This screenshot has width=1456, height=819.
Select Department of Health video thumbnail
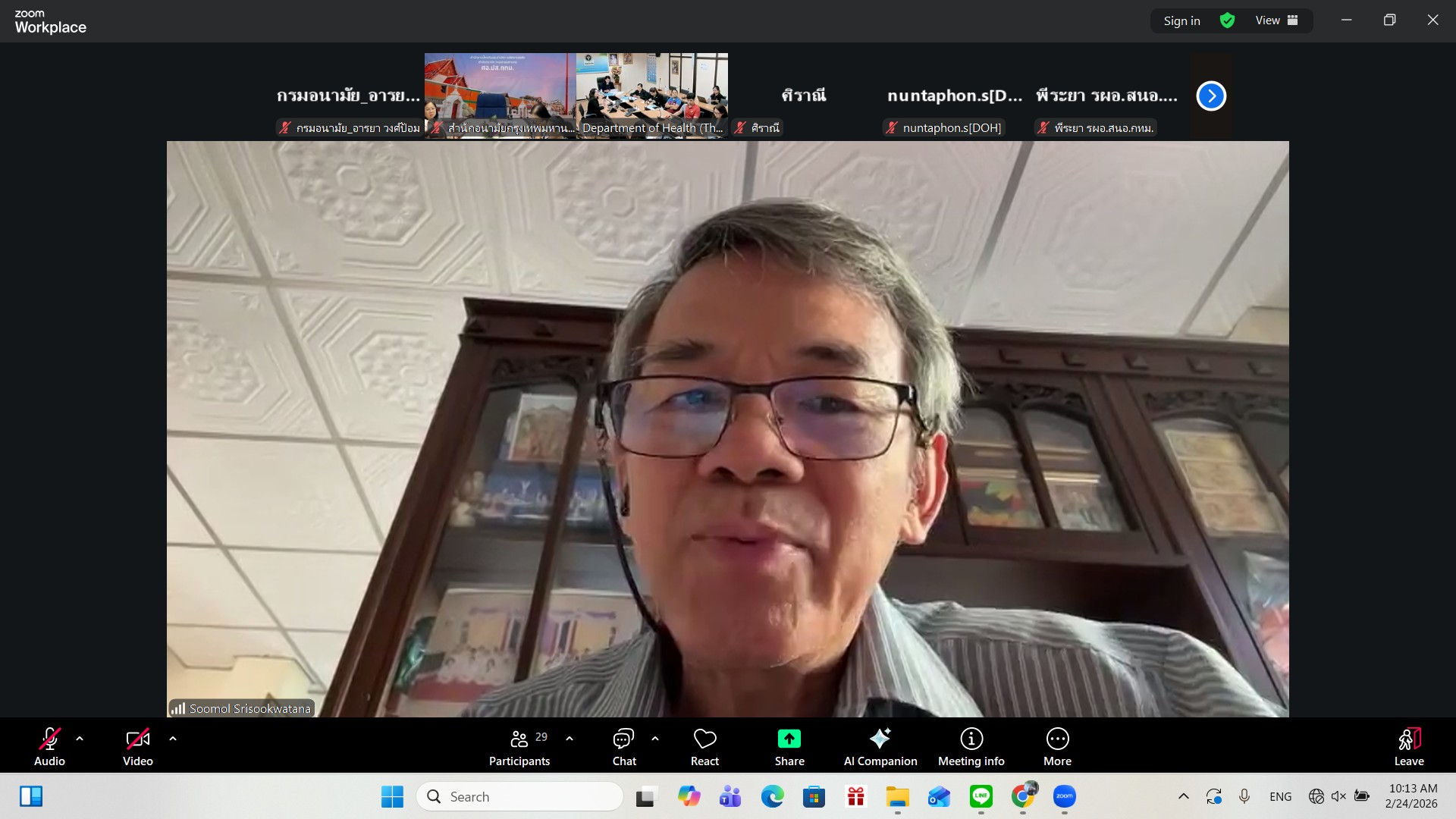[652, 95]
